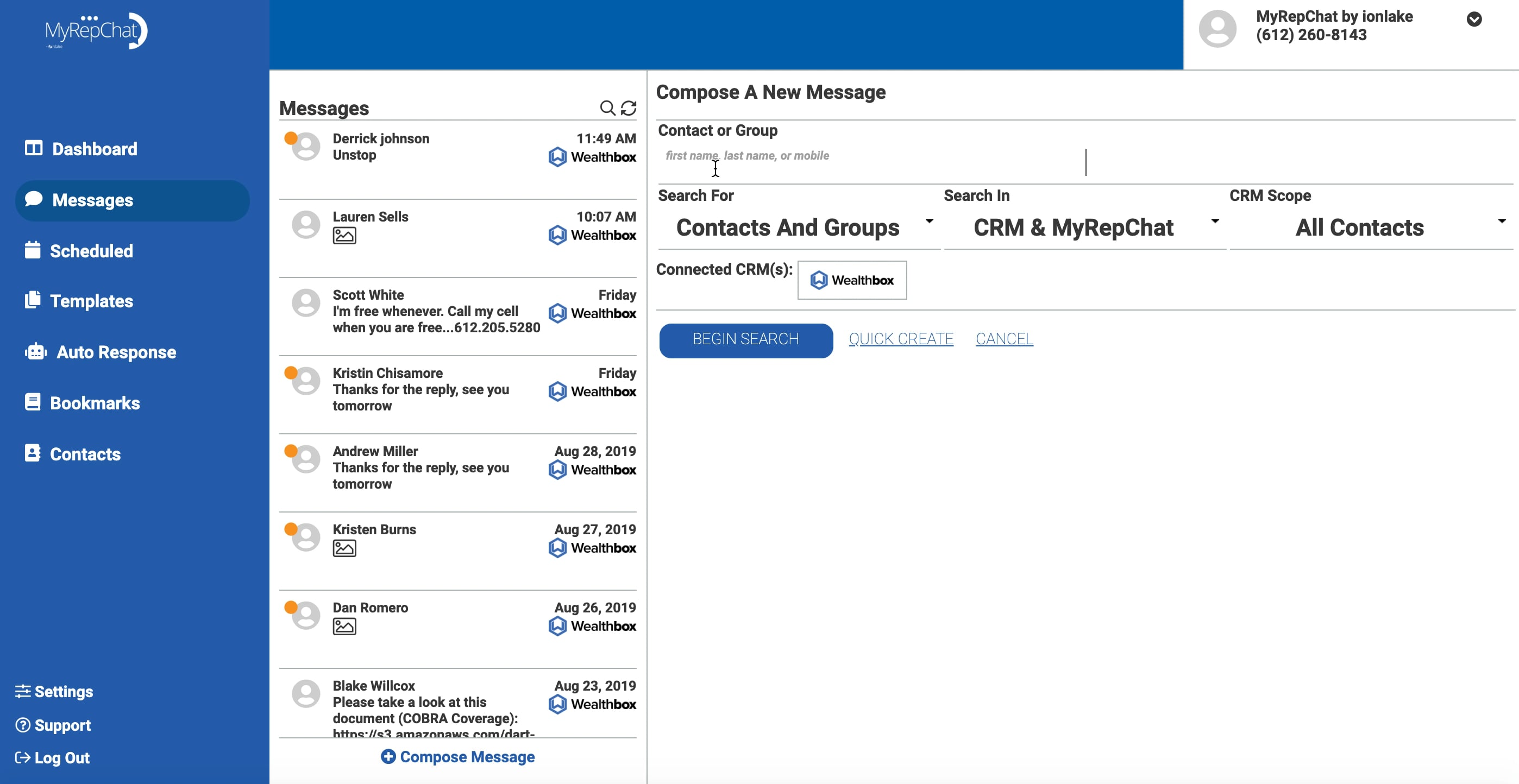Click the Contact or Group input field
This screenshot has width=1519, height=784.
click(x=1085, y=161)
